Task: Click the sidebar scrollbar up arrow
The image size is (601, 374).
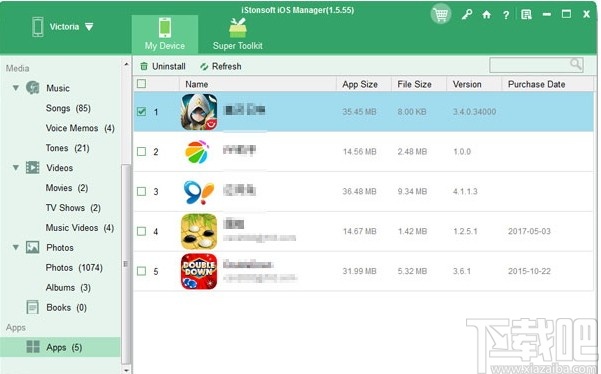Action: 126,64
